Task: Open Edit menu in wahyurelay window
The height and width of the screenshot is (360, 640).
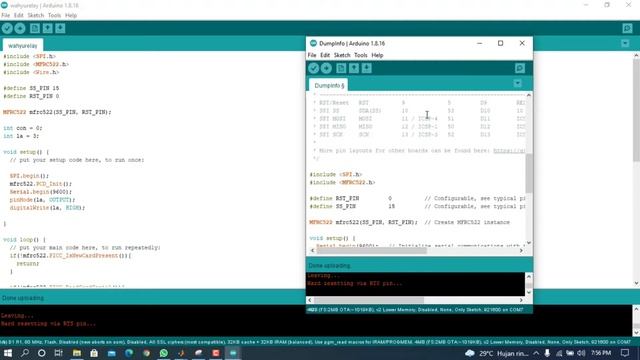Action: pyautogui.click(x=18, y=15)
